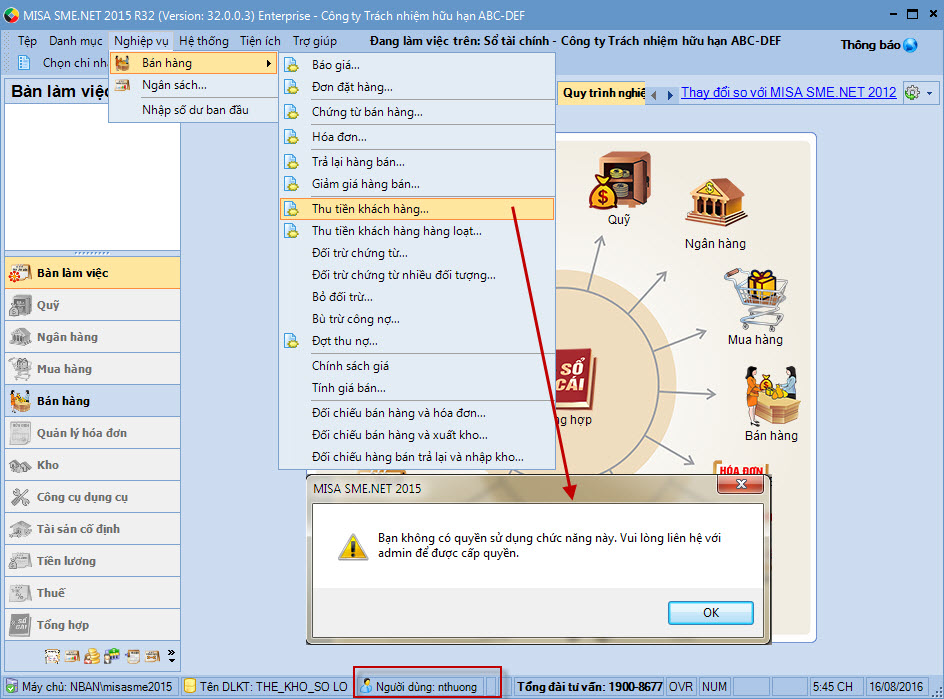Select the Quy trình nghiệp vụ tab
This screenshot has height=699, width=944.
602,93
